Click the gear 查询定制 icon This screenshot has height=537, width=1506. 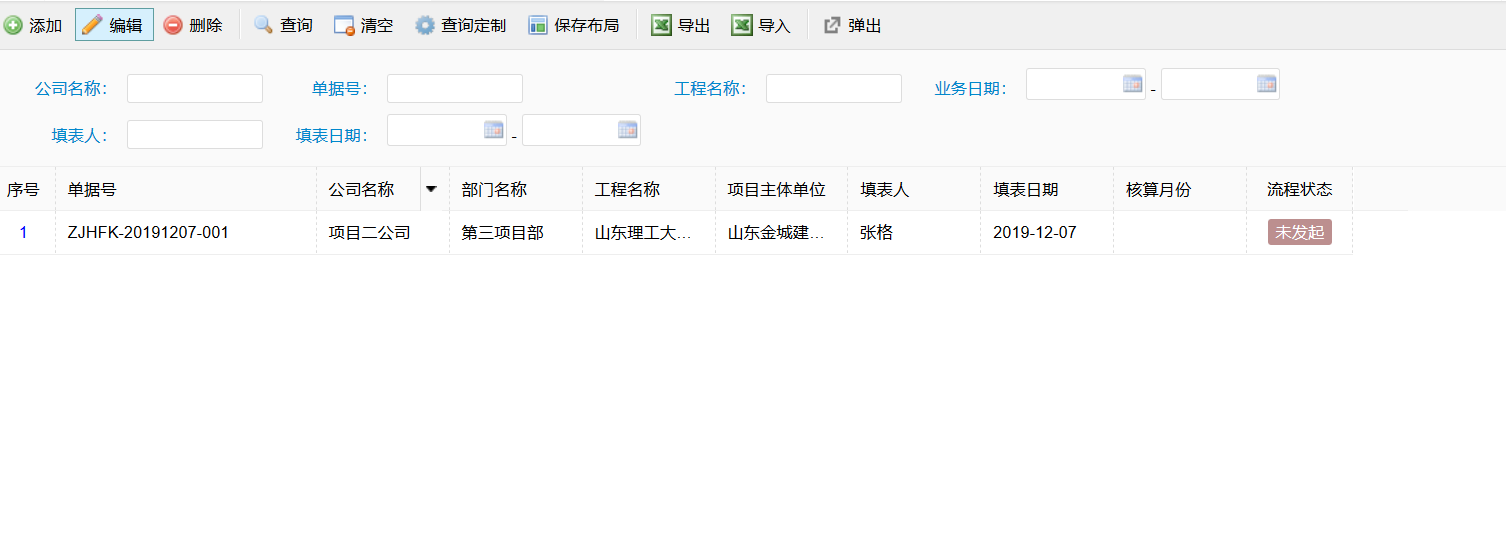tap(425, 25)
